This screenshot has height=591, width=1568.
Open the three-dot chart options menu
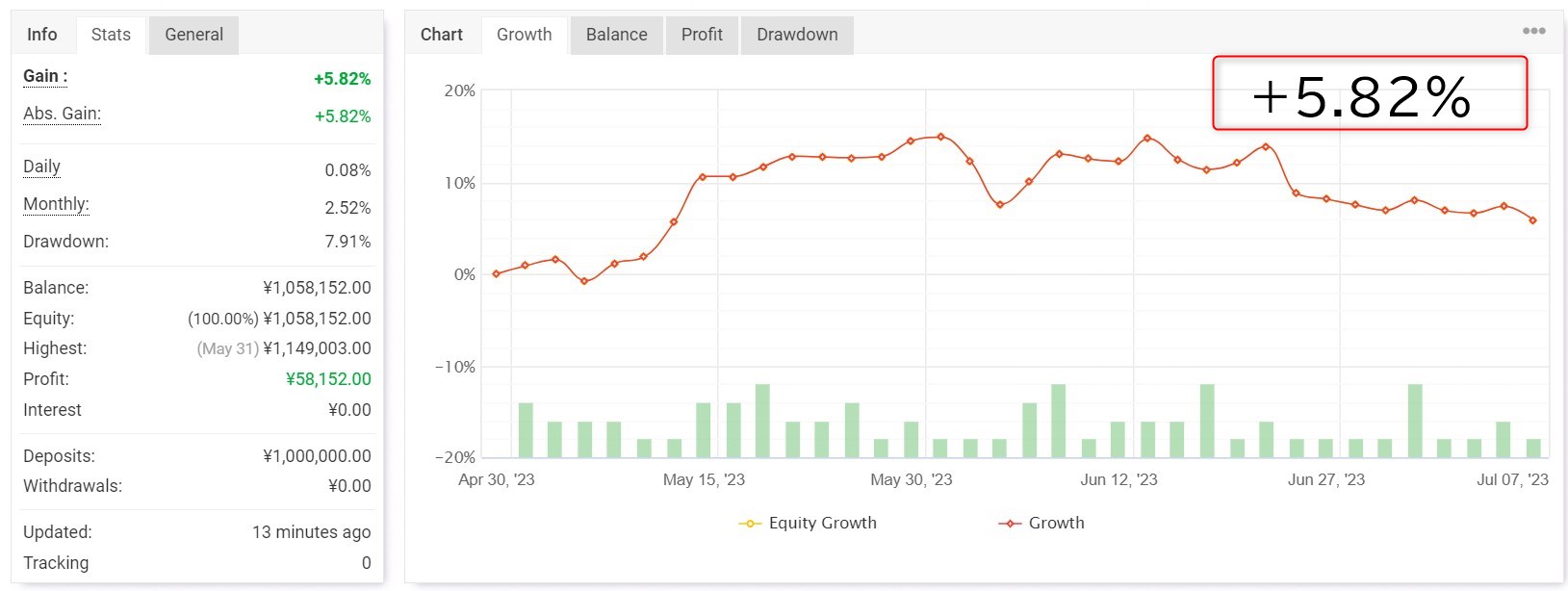[1533, 31]
